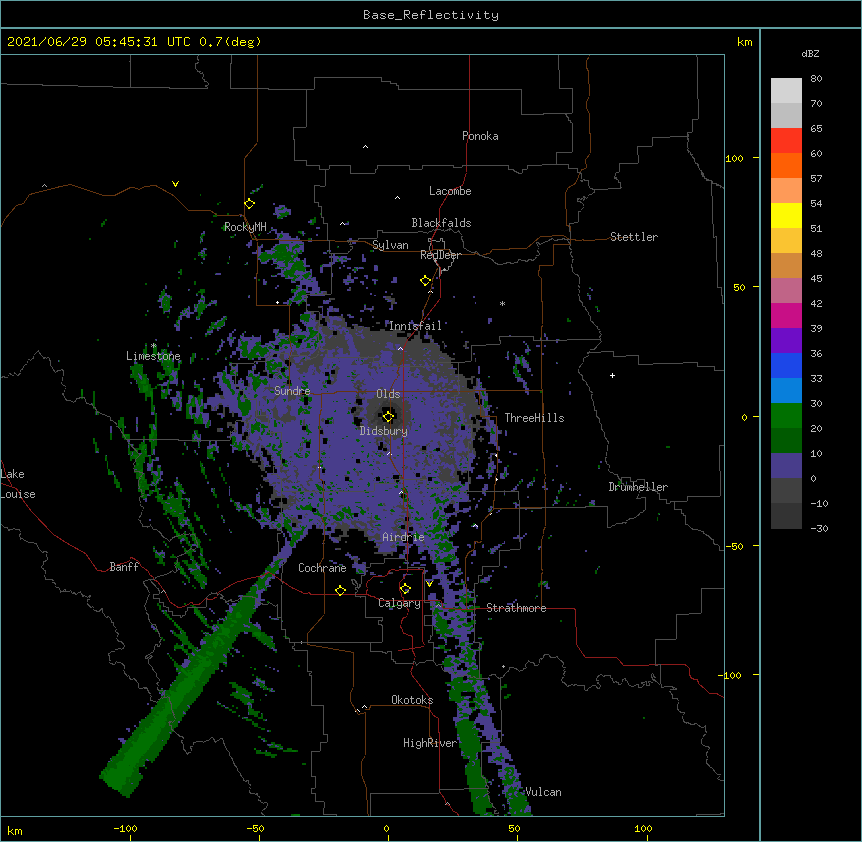Viewport: 862px width, 842px height.
Task: Click the Base_Reflectivity title
Action: click(x=431, y=15)
